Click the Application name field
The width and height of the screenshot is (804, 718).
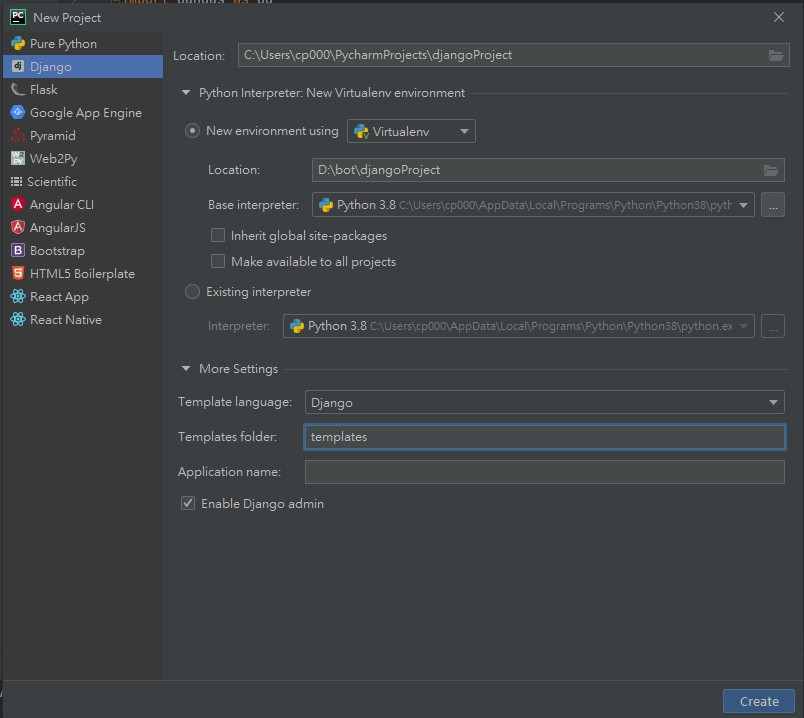coord(545,472)
